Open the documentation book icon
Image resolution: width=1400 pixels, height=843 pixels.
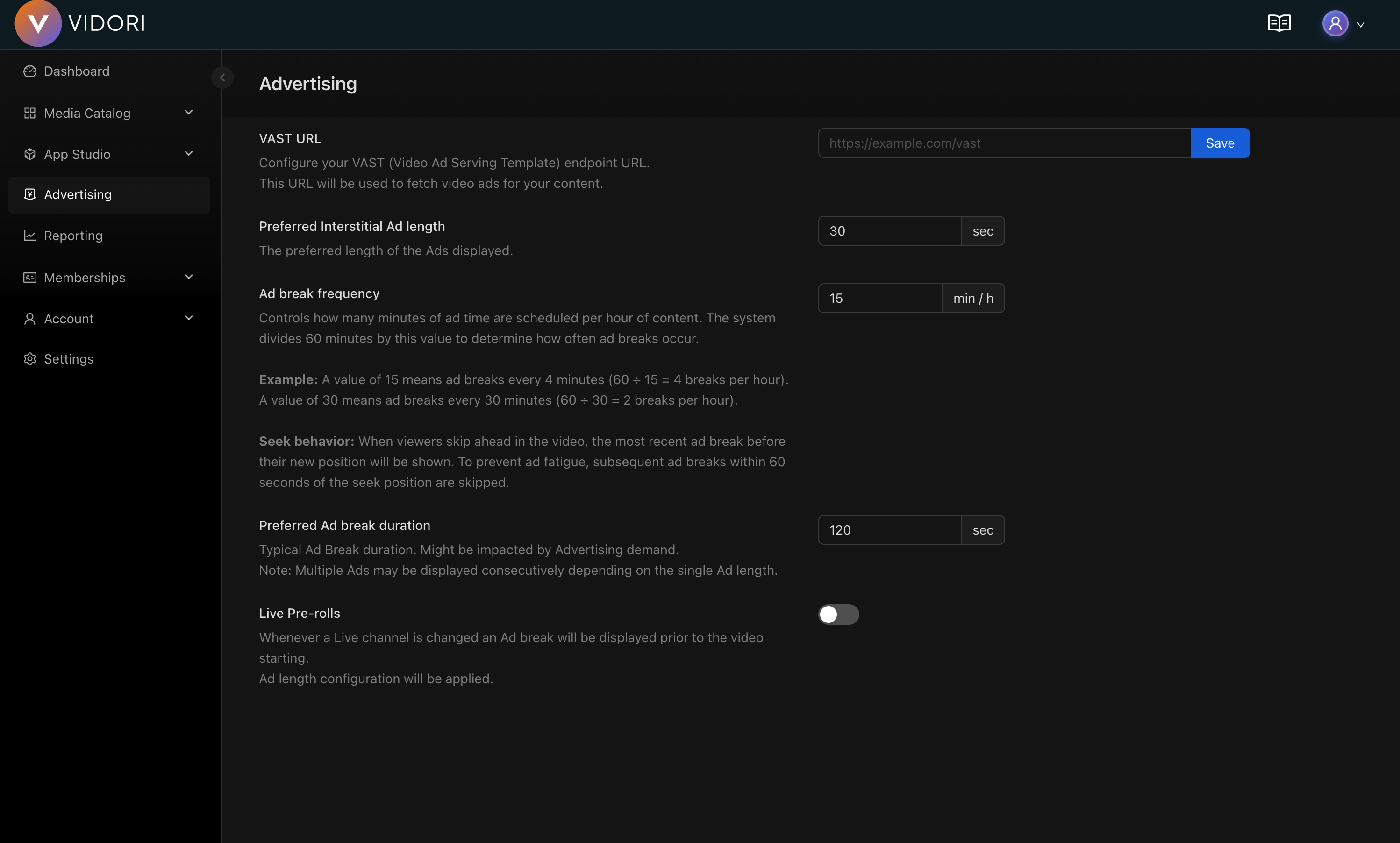pos(1279,23)
